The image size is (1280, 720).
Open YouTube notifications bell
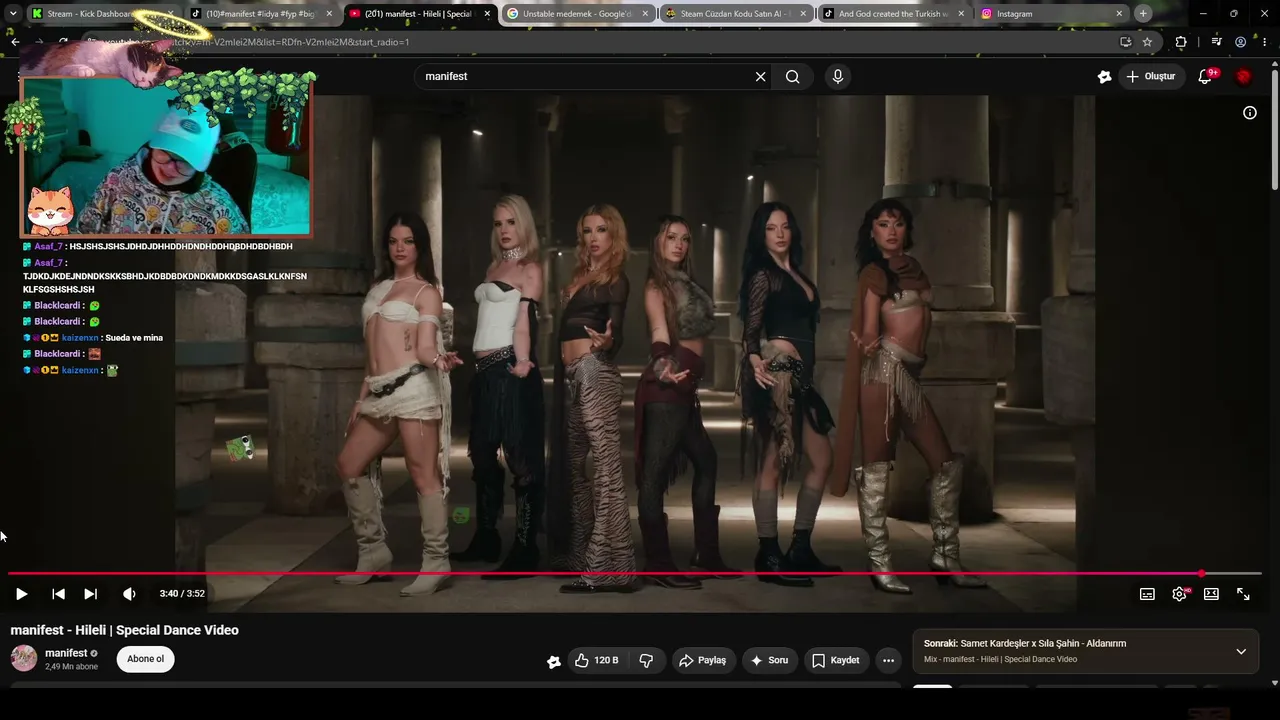coord(1205,77)
